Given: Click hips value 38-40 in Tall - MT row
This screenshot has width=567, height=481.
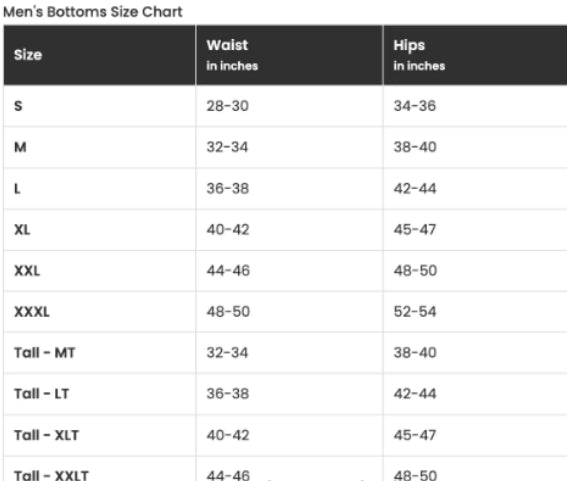Looking at the screenshot, I should 415,353.
